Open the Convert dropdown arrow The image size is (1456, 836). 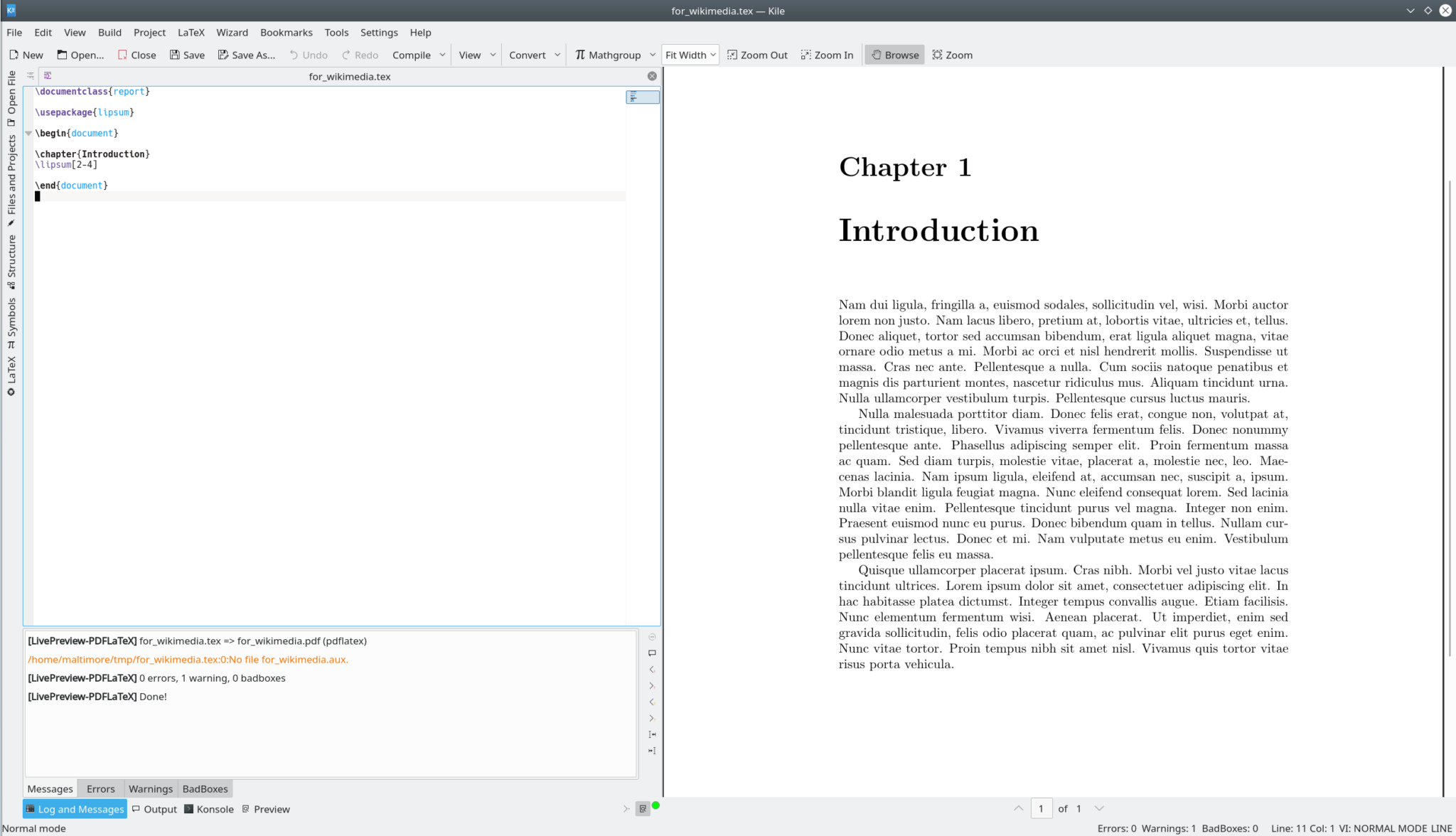click(558, 55)
